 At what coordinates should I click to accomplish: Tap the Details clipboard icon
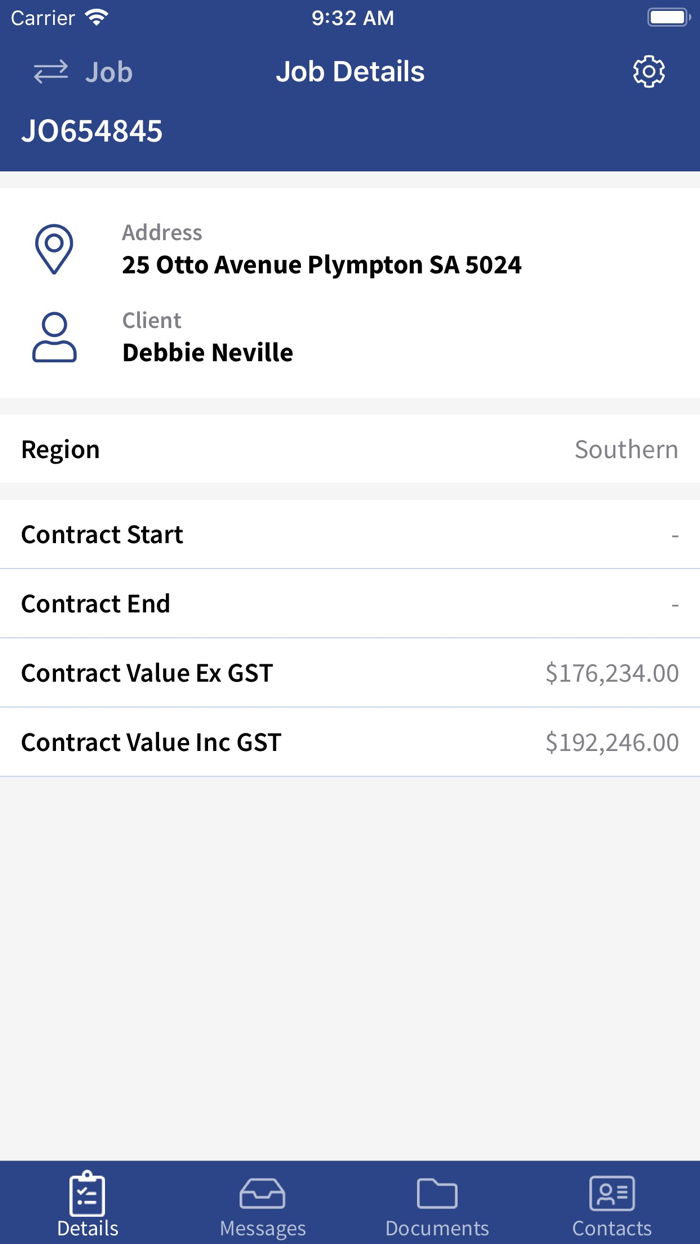pos(88,1193)
